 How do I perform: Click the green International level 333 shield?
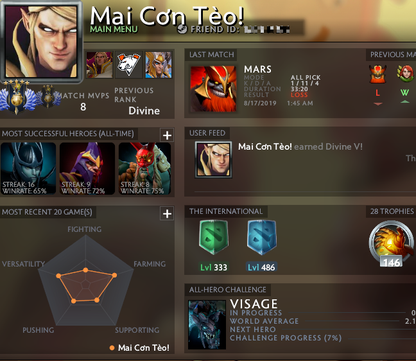tap(214, 238)
